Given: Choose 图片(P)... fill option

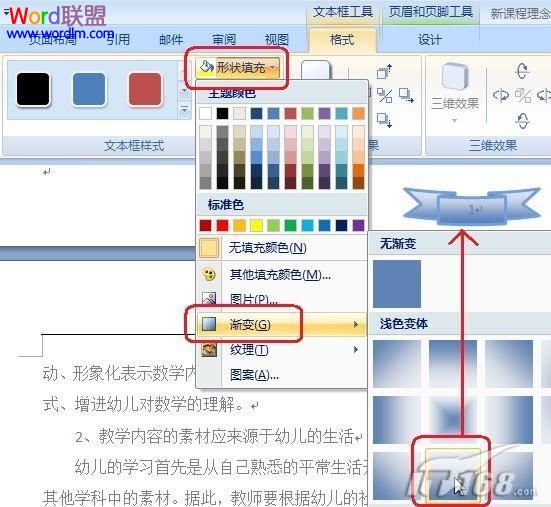Looking at the screenshot, I should [x=282, y=299].
